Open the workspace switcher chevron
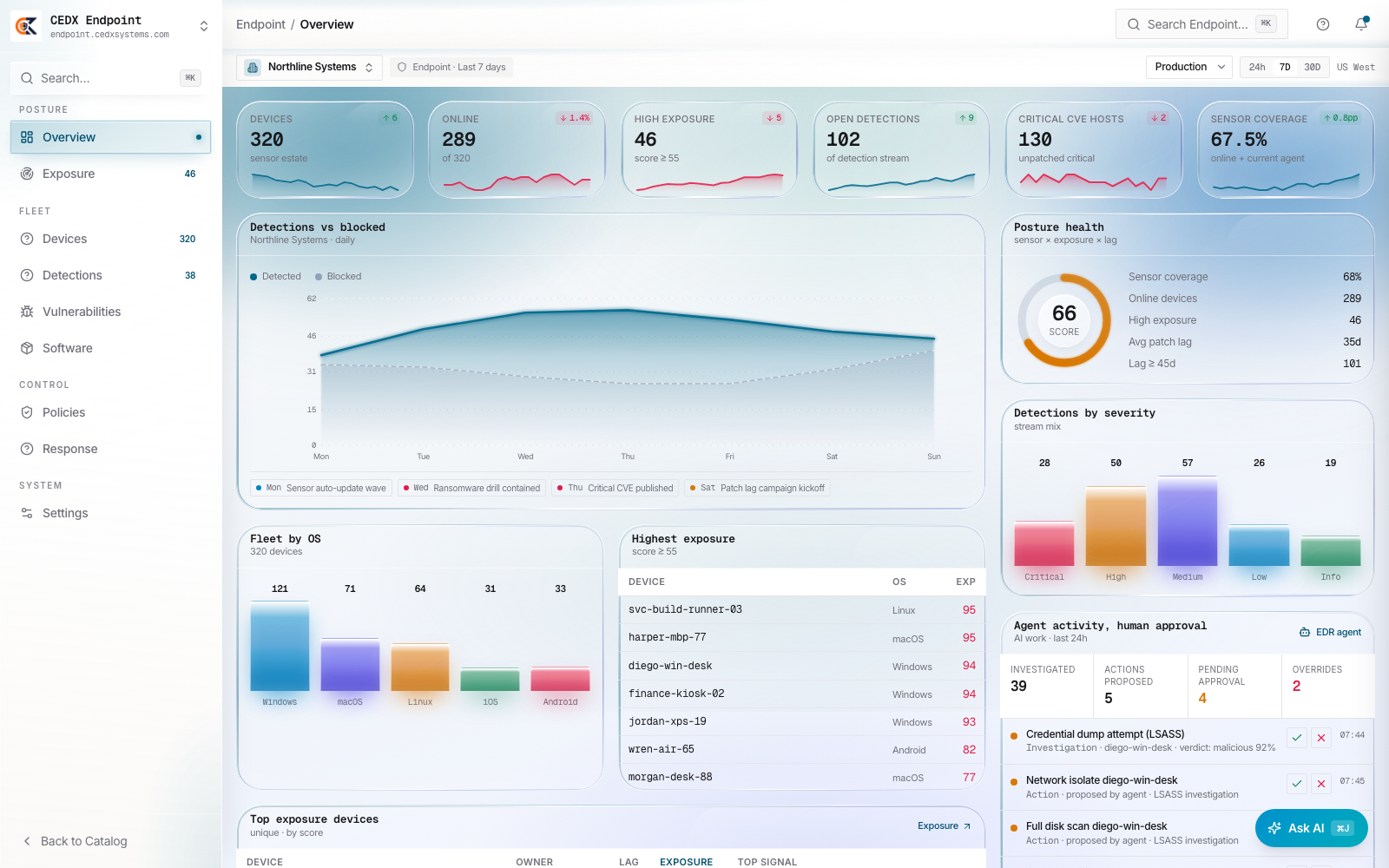The height and width of the screenshot is (868, 1389). coord(204,26)
